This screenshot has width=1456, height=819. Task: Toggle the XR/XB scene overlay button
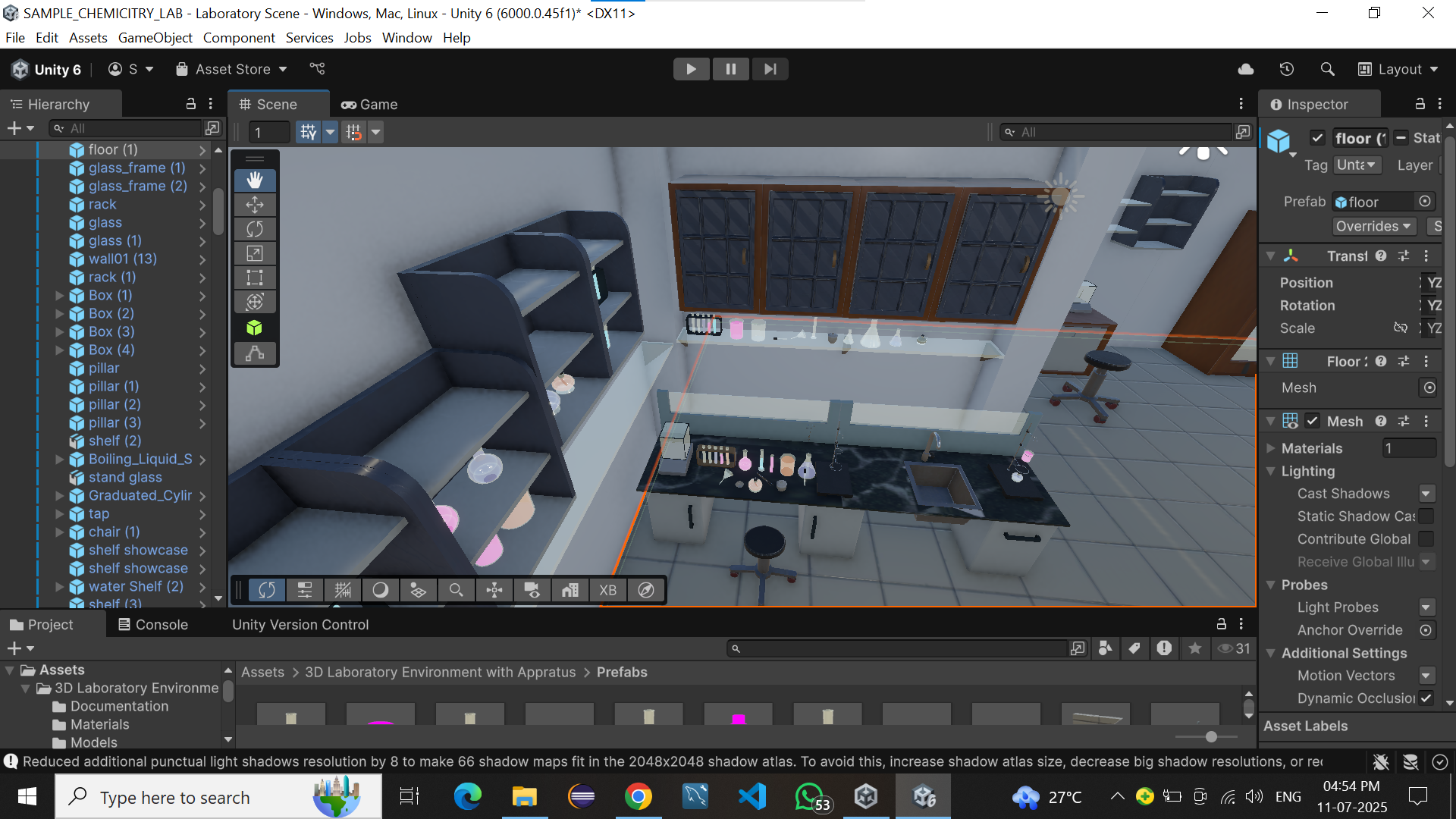click(x=608, y=590)
